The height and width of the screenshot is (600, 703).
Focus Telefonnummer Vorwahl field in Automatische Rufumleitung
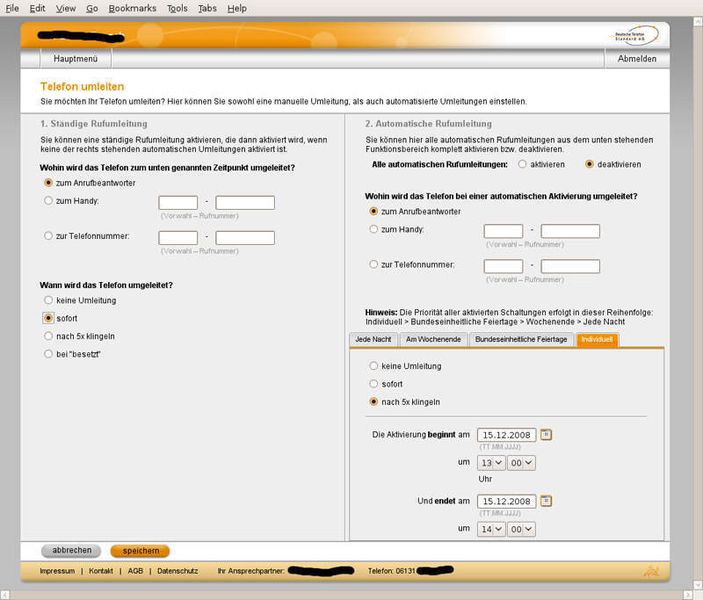click(503, 266)
